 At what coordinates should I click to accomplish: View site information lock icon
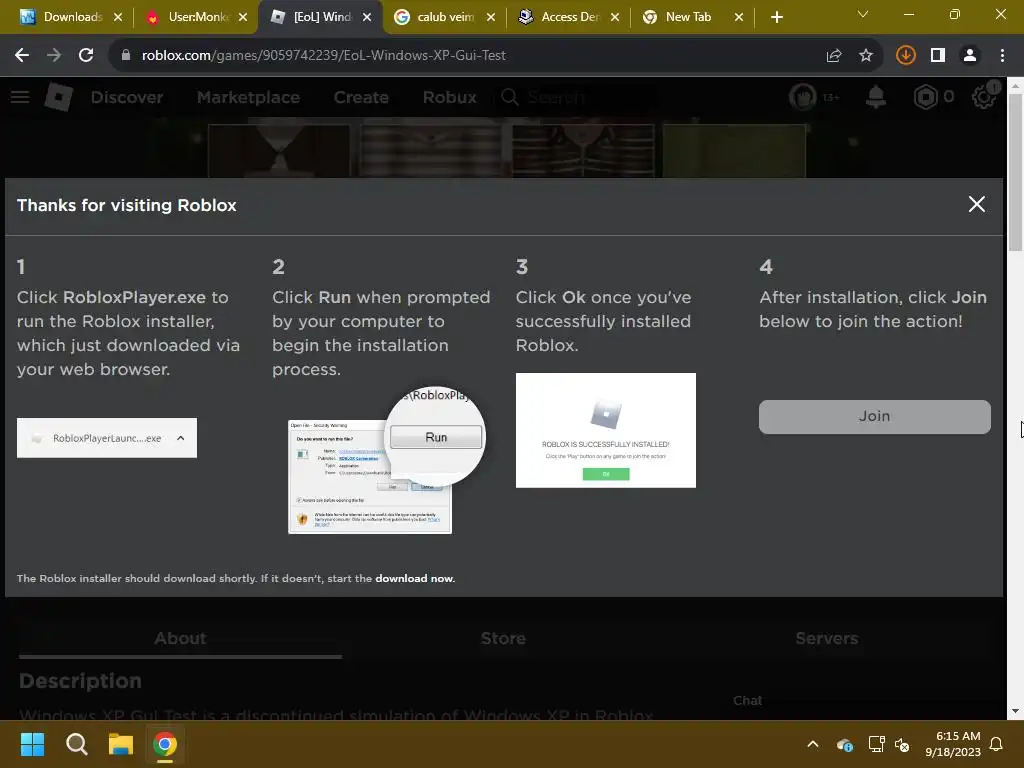click(x=126, y=56)
